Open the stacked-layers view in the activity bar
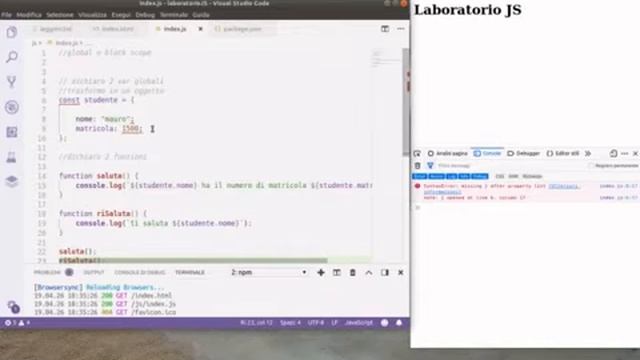Viewport: 640px width, 360px height. pyautogui.click(x=12, y=181)
